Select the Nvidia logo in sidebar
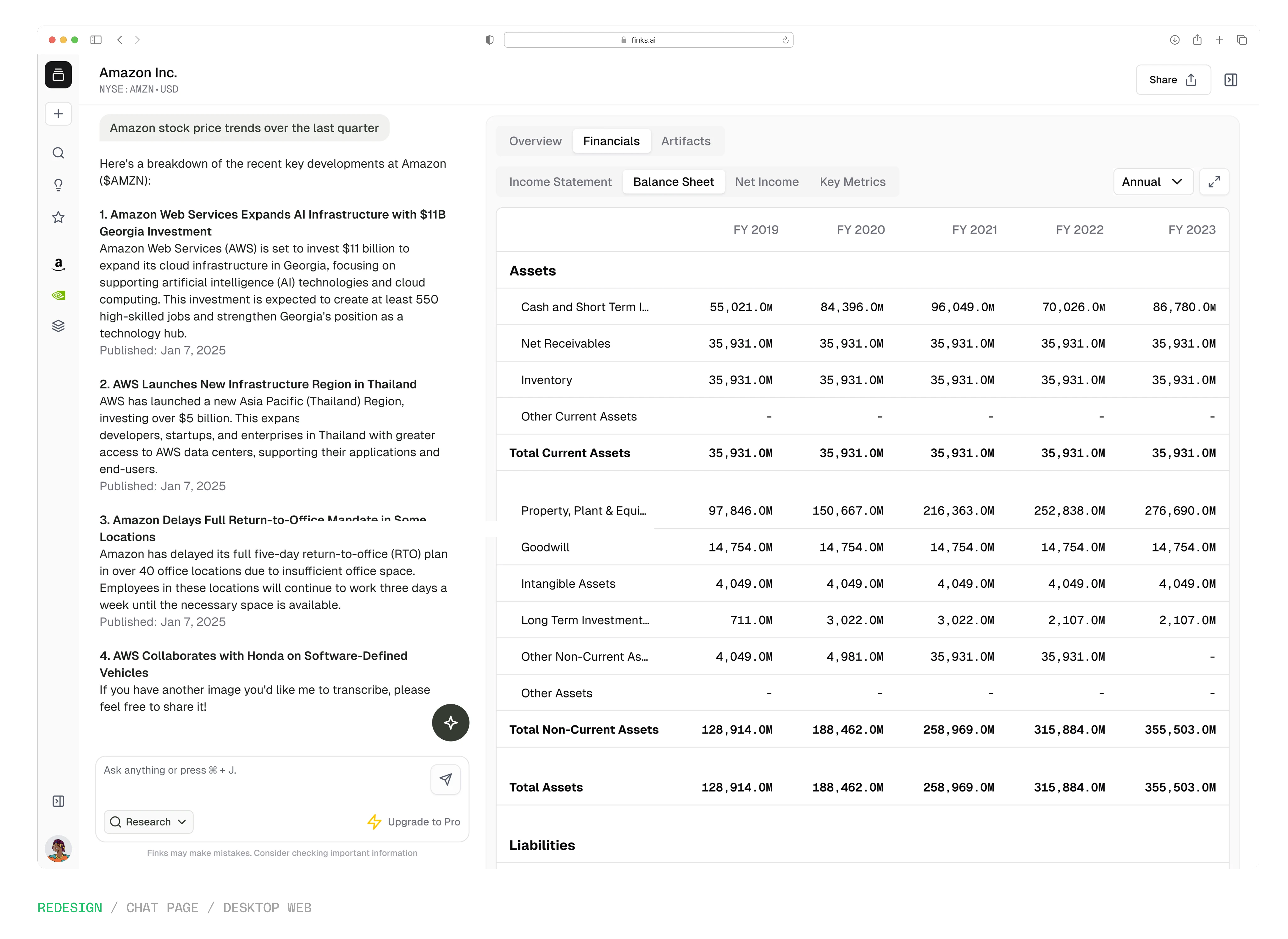Image resolution: width=1288 pixels, height=939 pixels. pyautogui.click(x=58, y=295)
